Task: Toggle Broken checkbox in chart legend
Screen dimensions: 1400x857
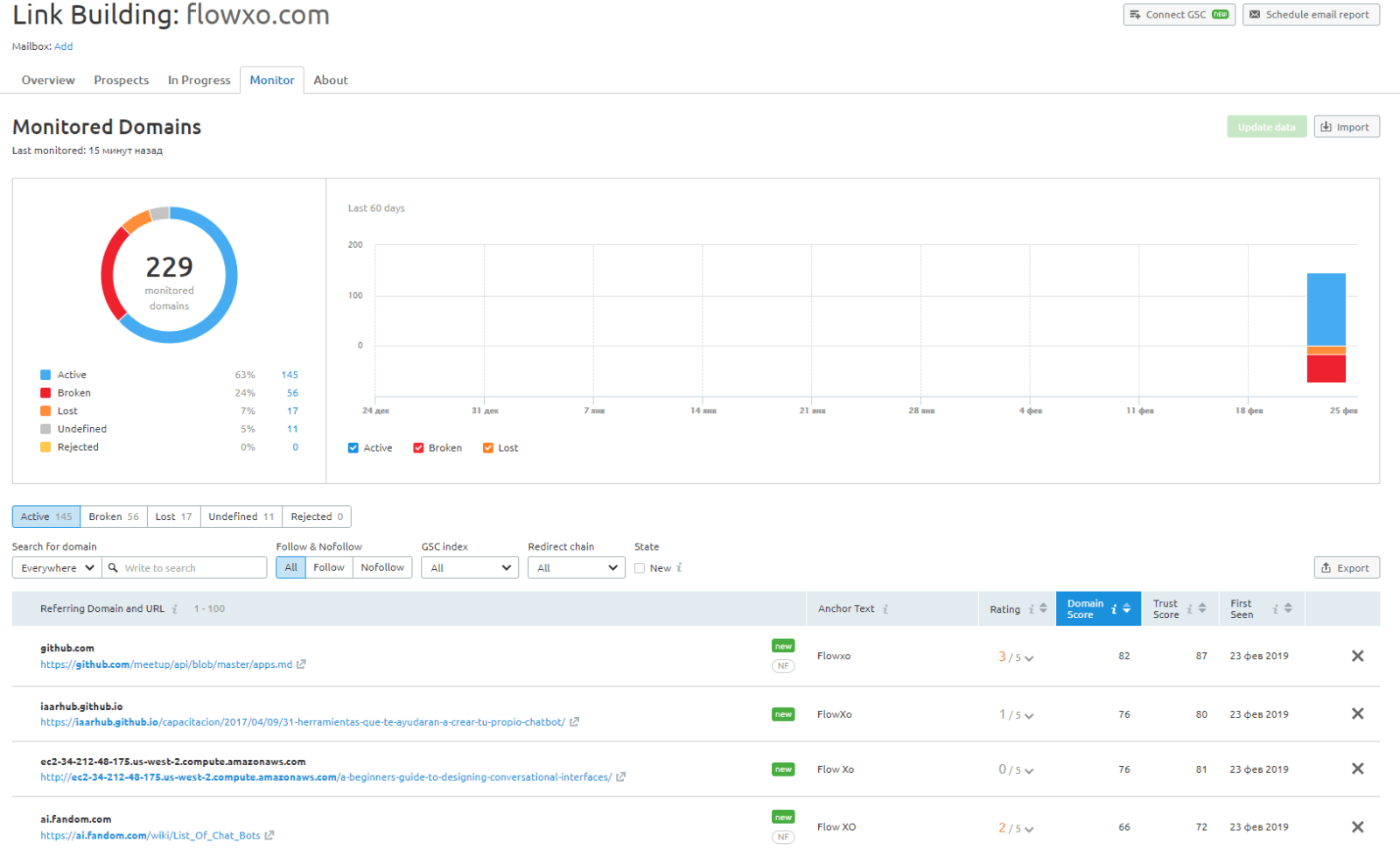Action: coord(418,448)
